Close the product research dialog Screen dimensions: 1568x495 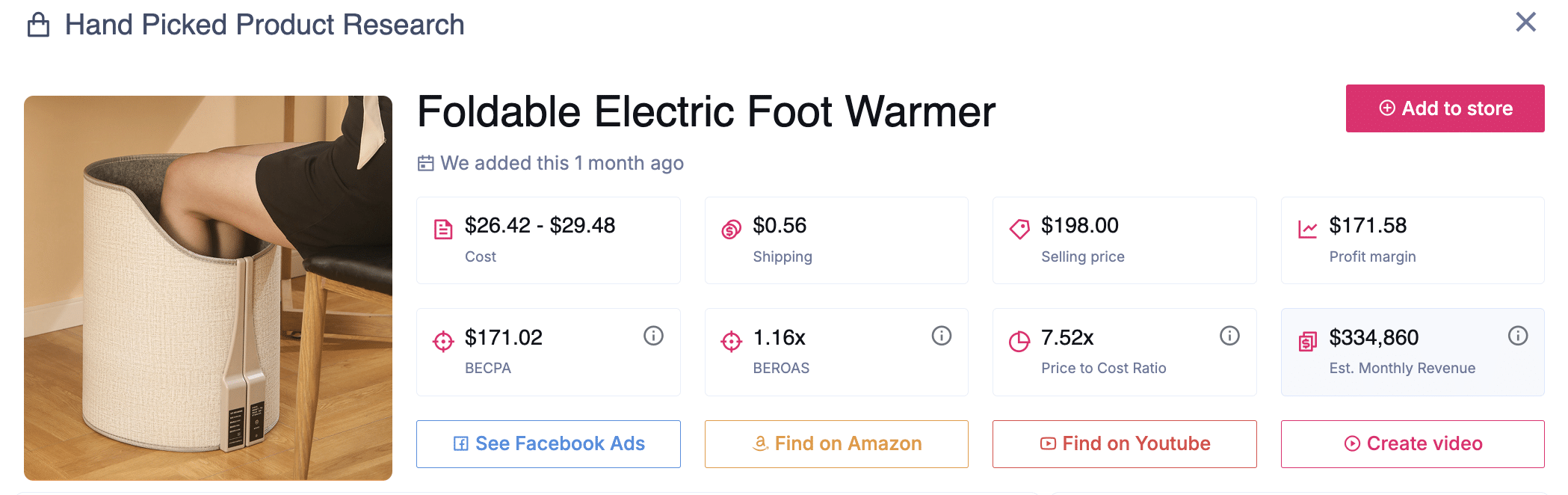click(x=1525, y=22)
